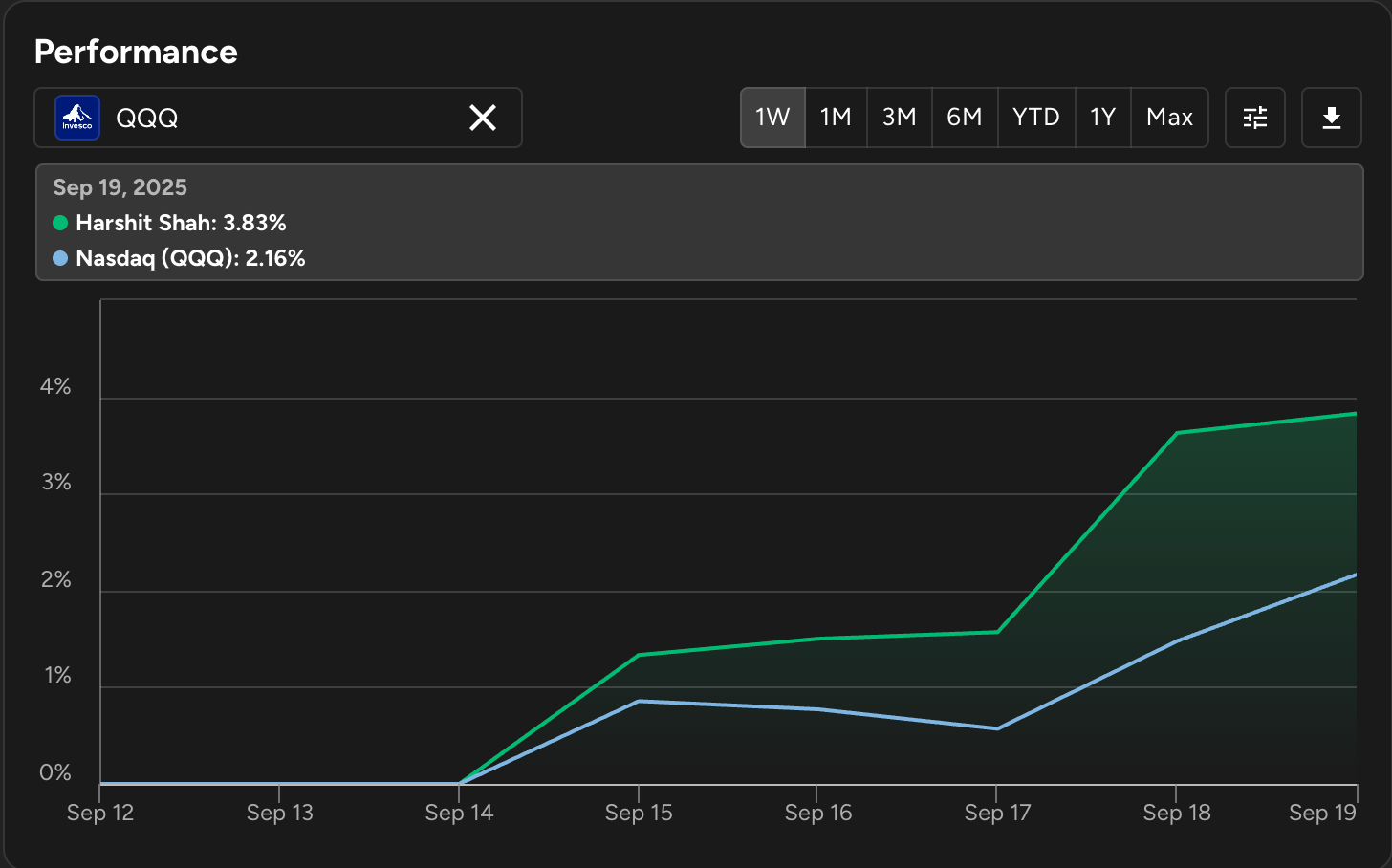Click the Sep 14 axis label
This screenshot has width=1392, height=868.
tap(459, 813)
